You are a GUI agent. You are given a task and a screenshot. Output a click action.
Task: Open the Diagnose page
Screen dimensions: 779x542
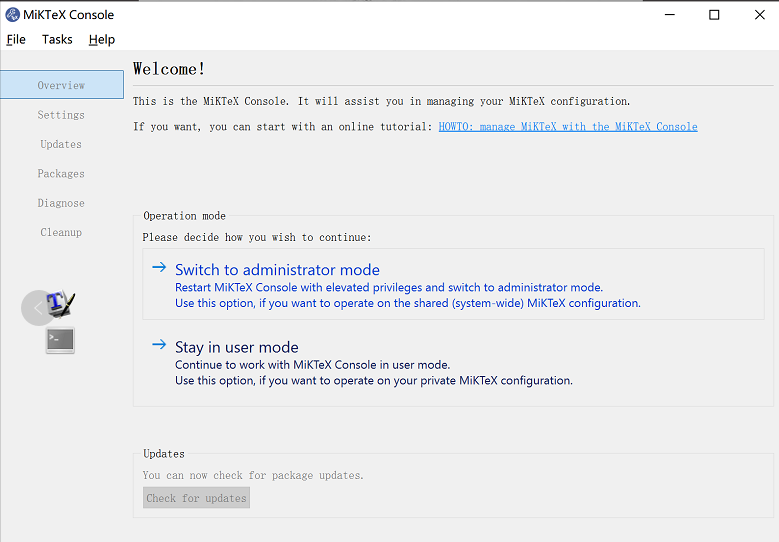(61, 203)
